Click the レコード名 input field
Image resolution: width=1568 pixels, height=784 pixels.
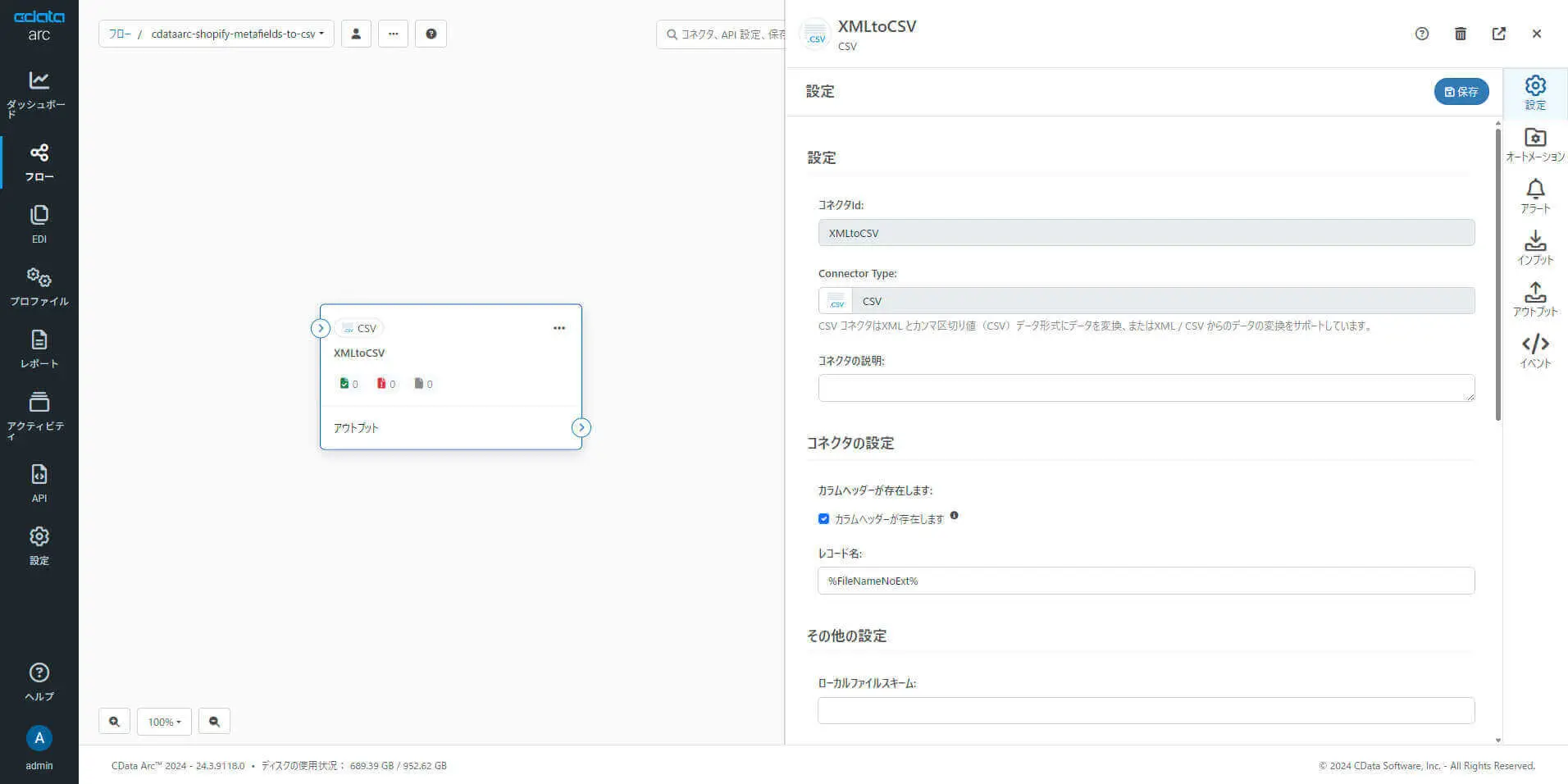1146,581
